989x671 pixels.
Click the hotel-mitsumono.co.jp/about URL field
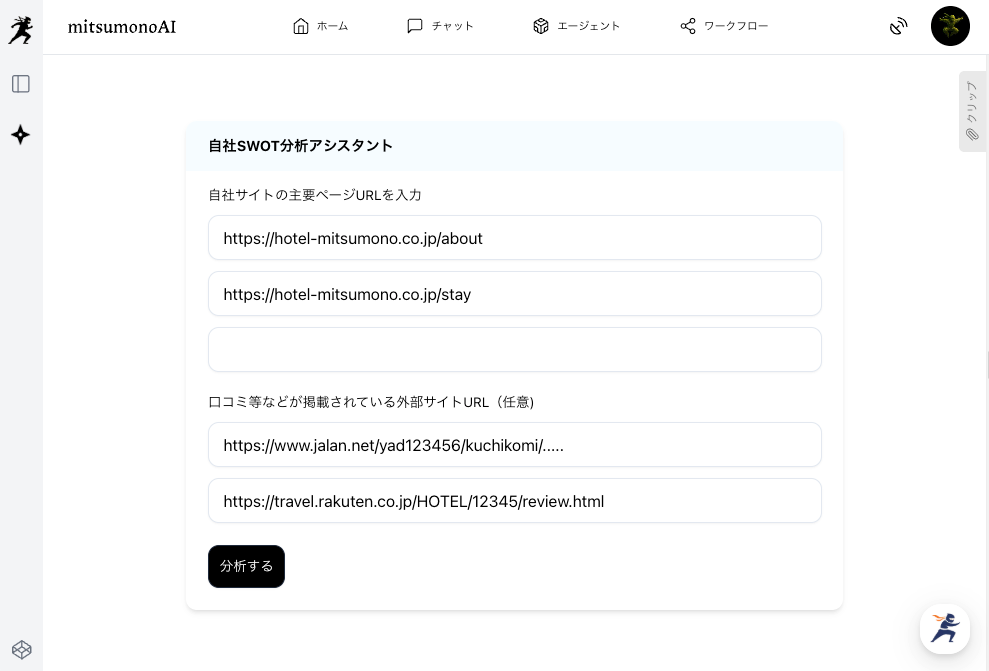pyautogui.click(x=514, y=238)
